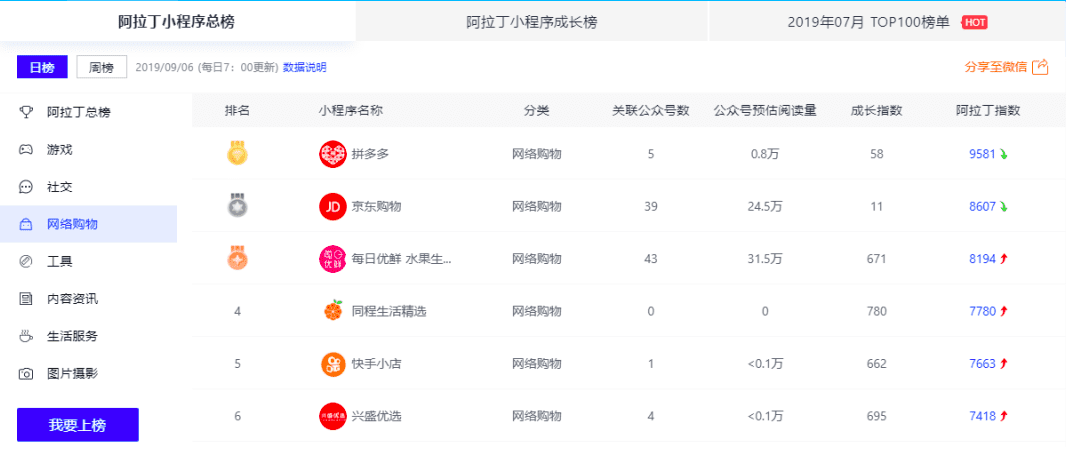Select the 日榜 daily ranking button
Screen dimensions: 1066x469
(42, 67)
